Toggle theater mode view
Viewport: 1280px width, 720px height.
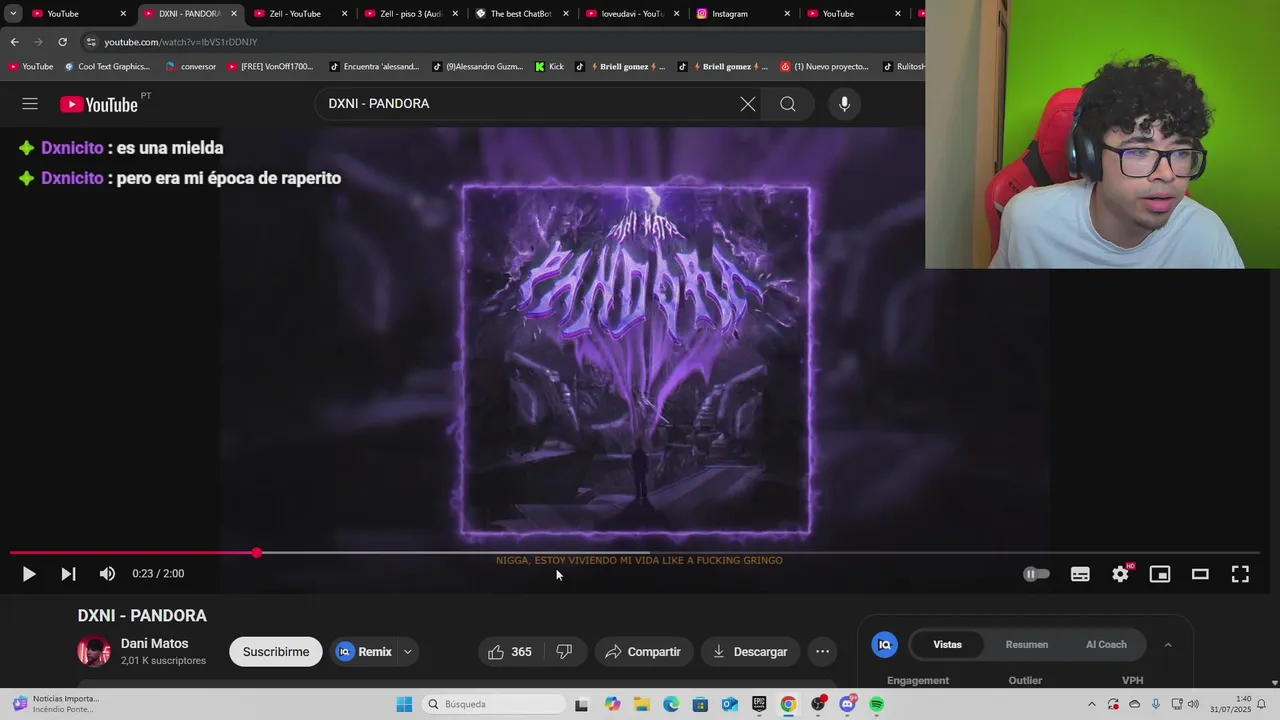pos(1200,574)
